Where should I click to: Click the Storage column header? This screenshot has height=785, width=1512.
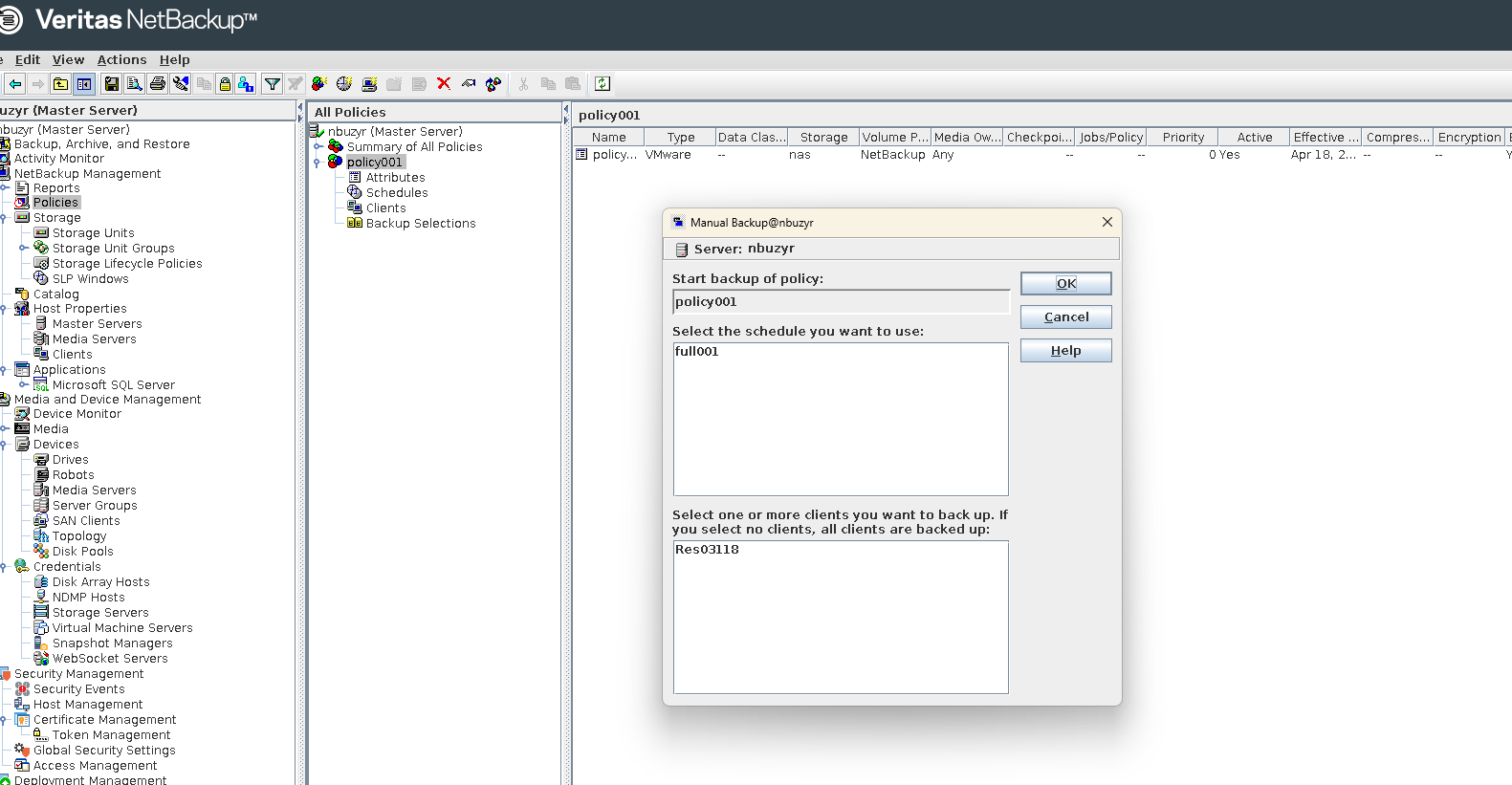coord(823,137)
